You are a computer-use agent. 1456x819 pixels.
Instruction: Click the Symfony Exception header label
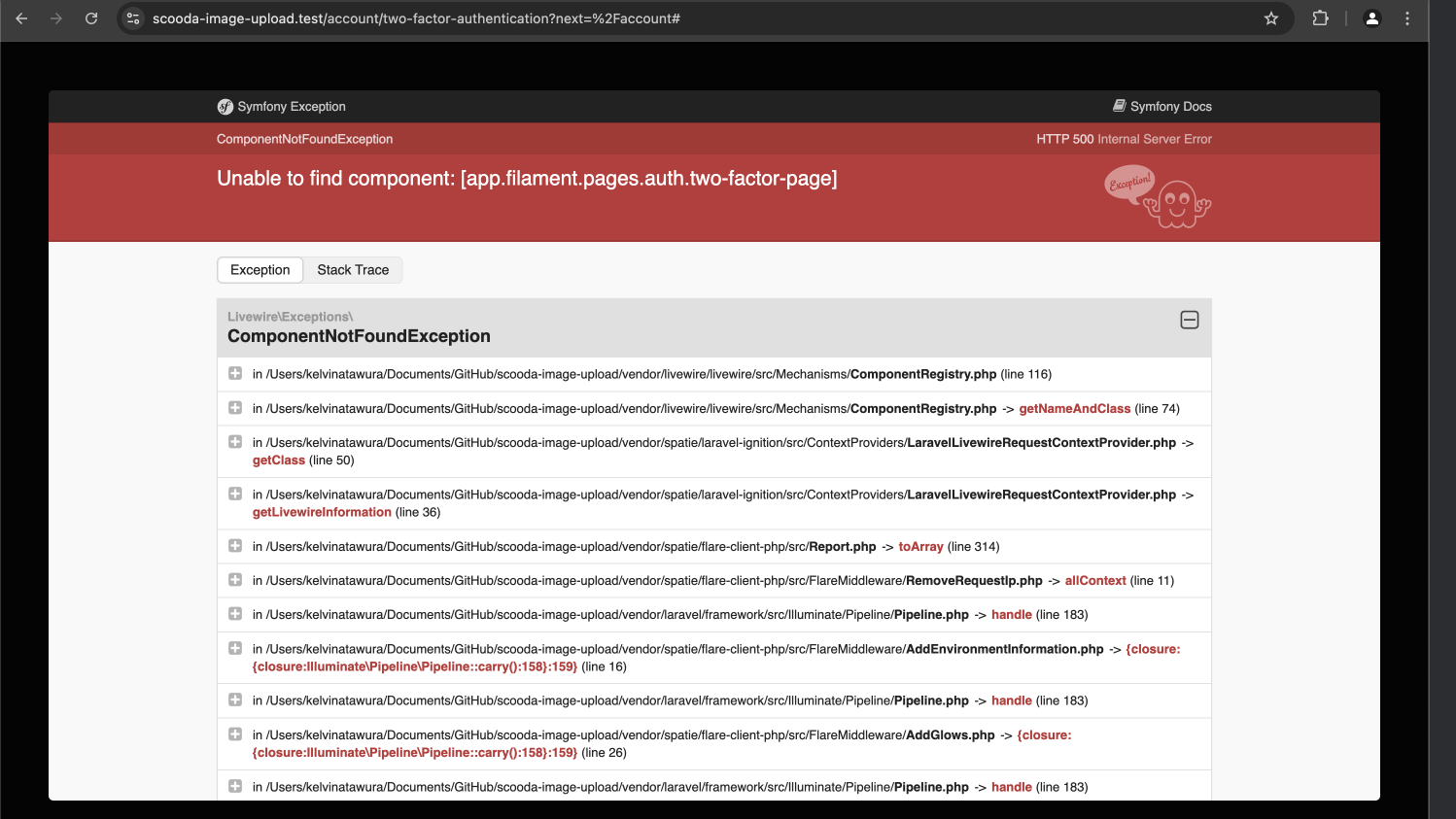(x=292, y=107)
